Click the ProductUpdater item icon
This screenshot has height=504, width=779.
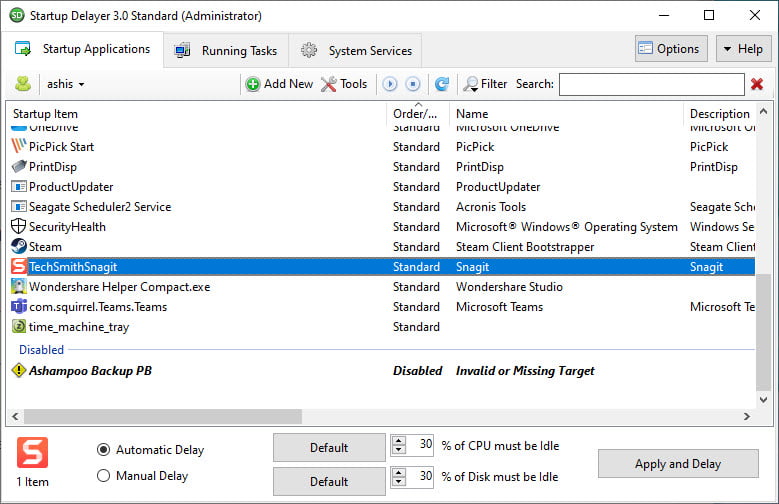18,186
